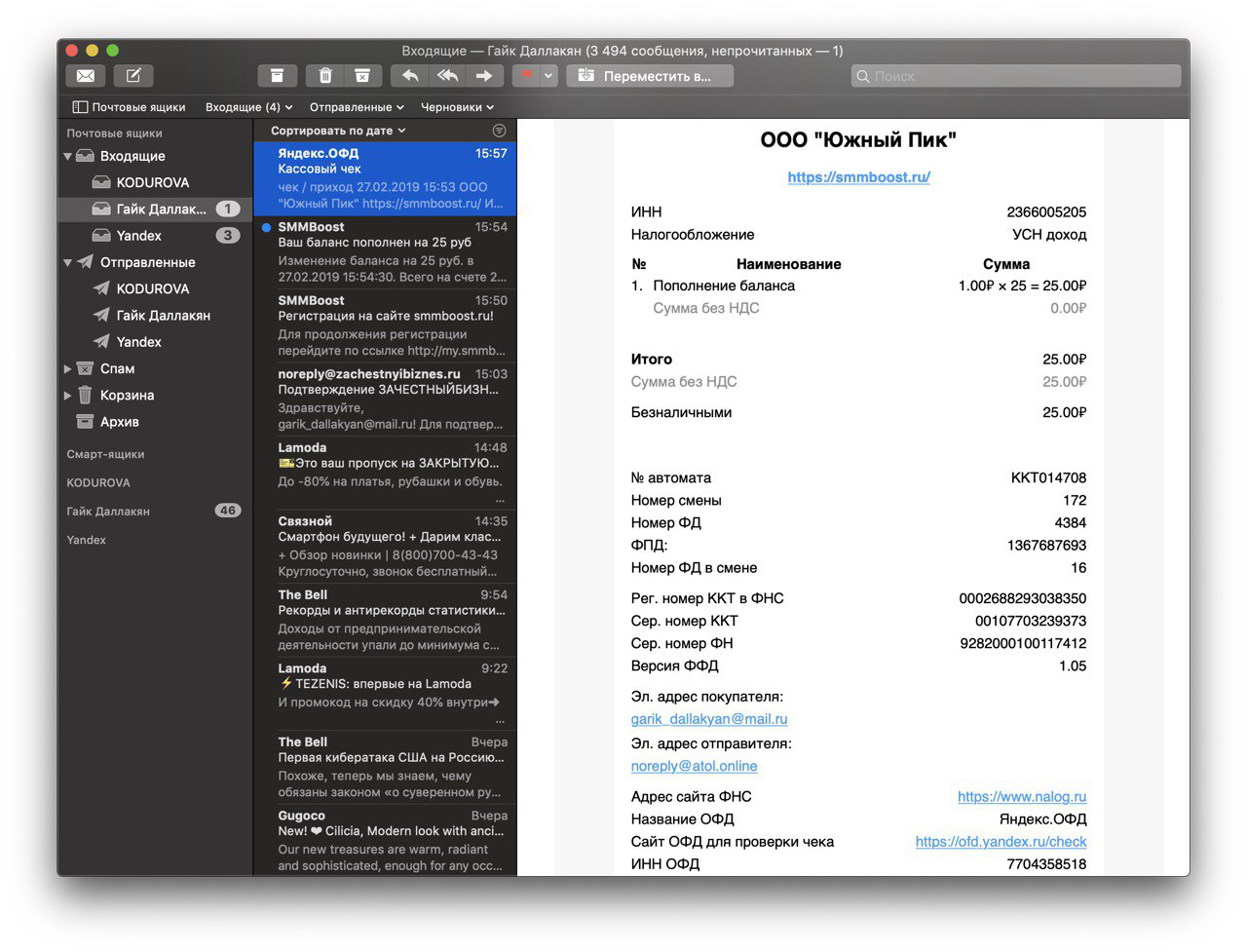1247x952 pixels.
Task: Open the flag color dropdown arrow
Action: [549, 76]
